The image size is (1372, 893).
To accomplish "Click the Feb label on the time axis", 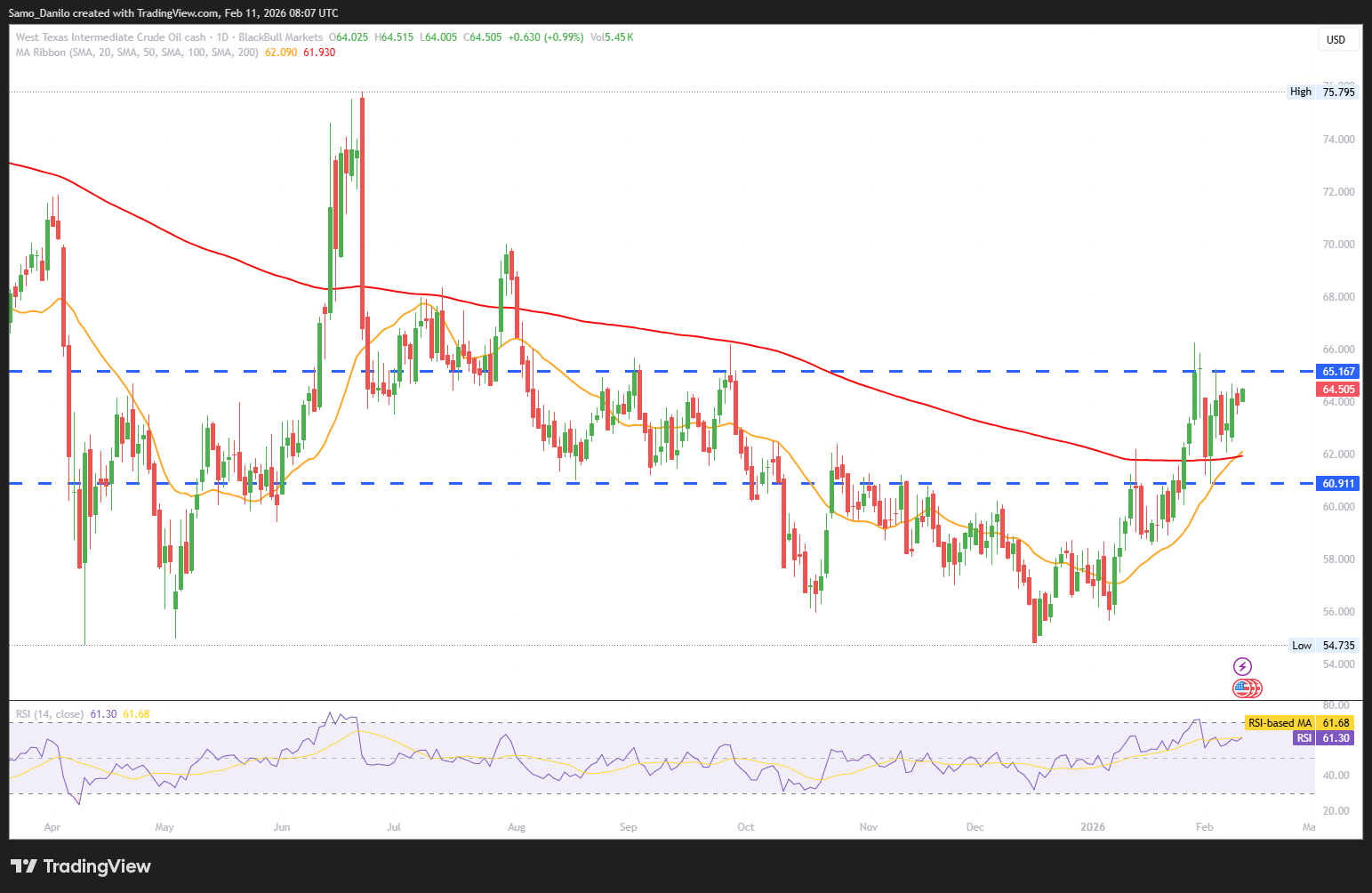I will [1204, 827].
